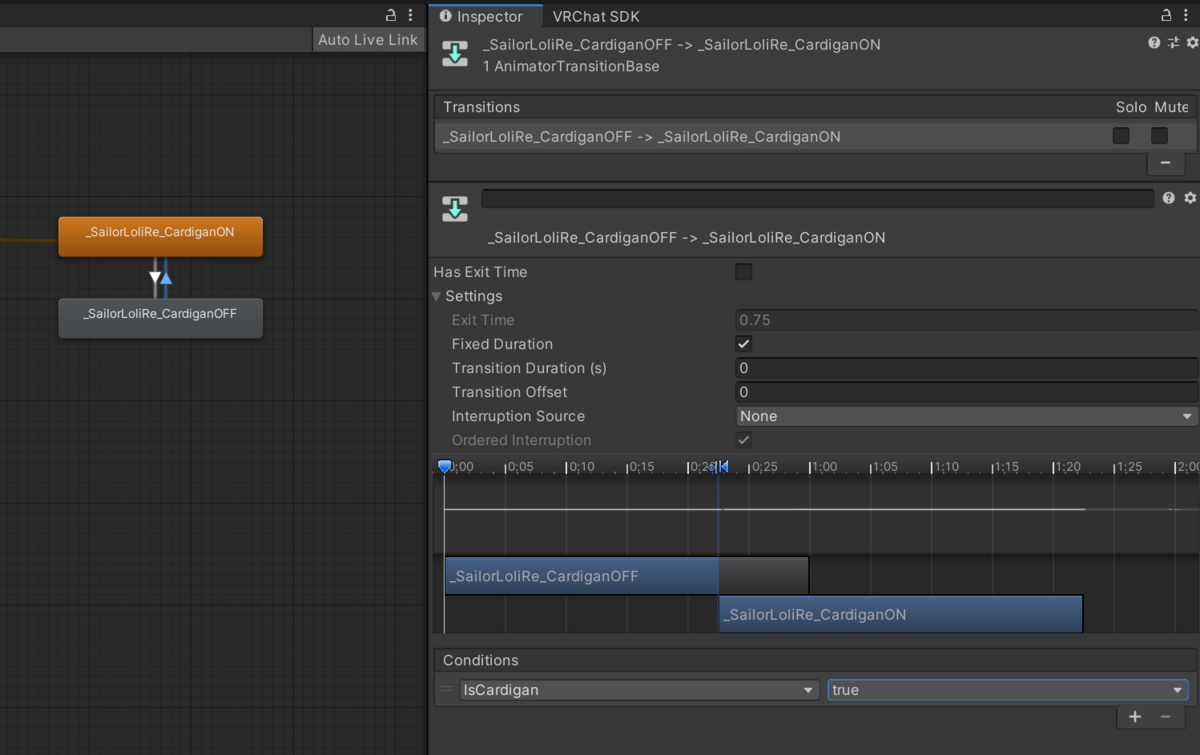1200x755 pixels.
Task: Open the true value dropdown
Action: pyautogui.click(x=1008, y=690)
